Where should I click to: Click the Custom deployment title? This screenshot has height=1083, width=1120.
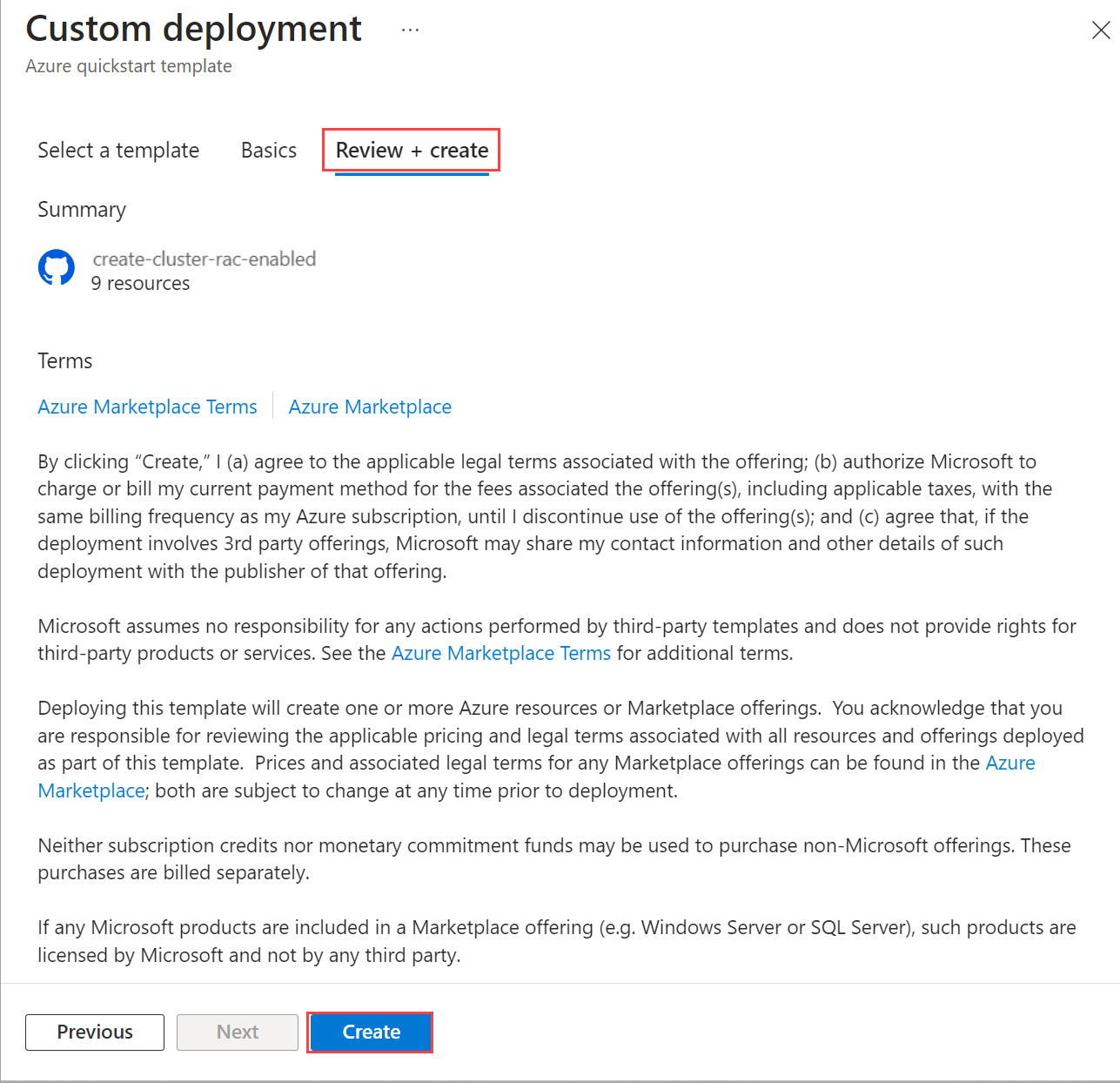(193, 29)
